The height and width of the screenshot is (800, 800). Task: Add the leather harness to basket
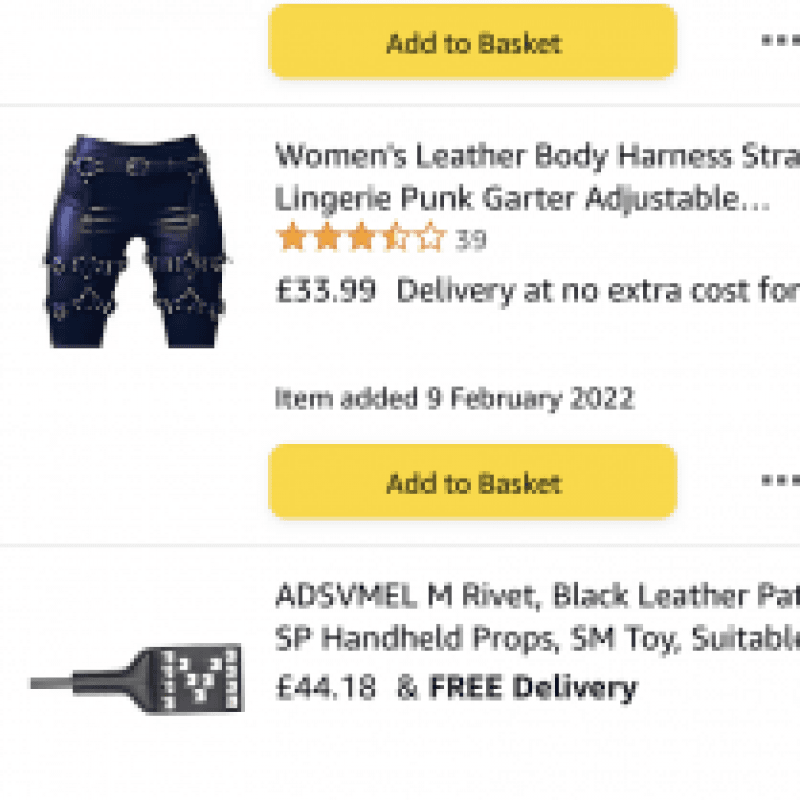point(472,483)
